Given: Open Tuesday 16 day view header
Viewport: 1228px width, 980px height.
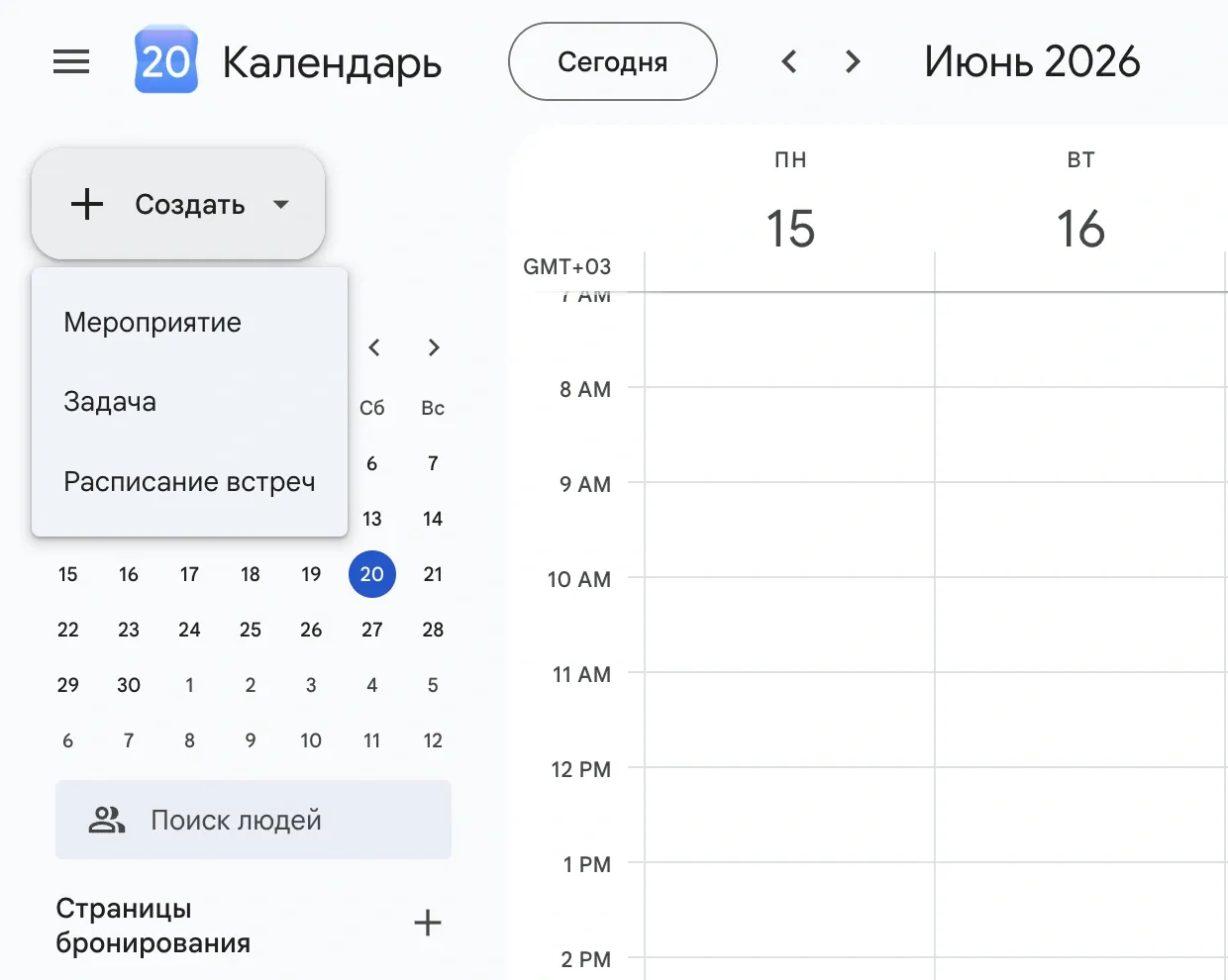Looking at the screenshot, I should (x=1080, y=229).
